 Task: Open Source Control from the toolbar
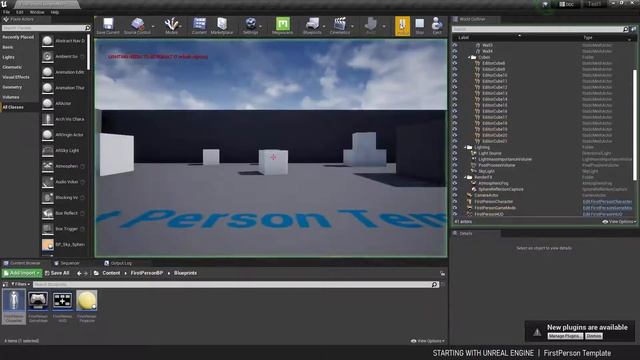[138, 24]
